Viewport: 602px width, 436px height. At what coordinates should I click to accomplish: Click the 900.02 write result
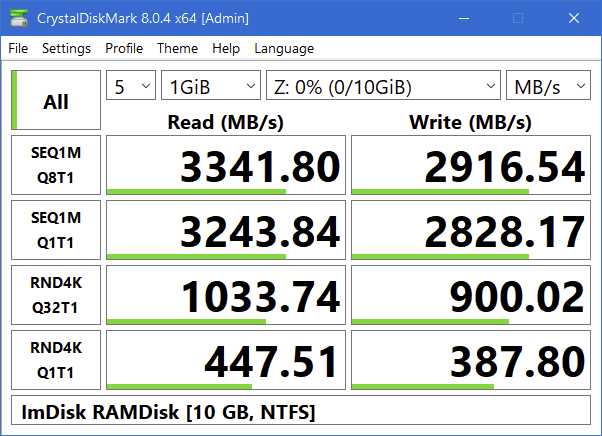coord(471,295)
